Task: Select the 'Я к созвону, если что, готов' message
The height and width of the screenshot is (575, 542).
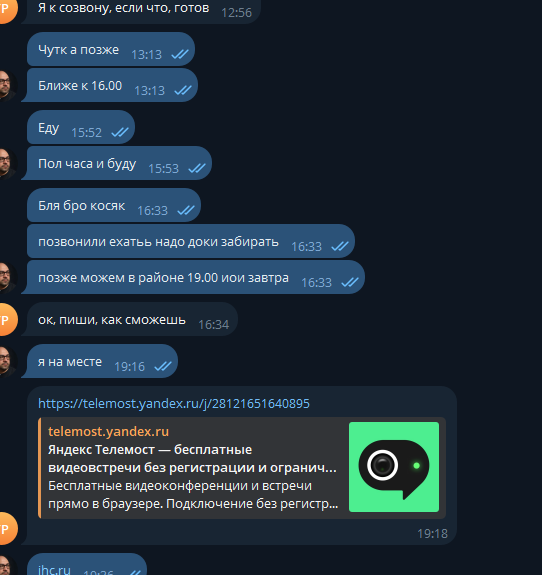Action: click(x=142, y=9)
